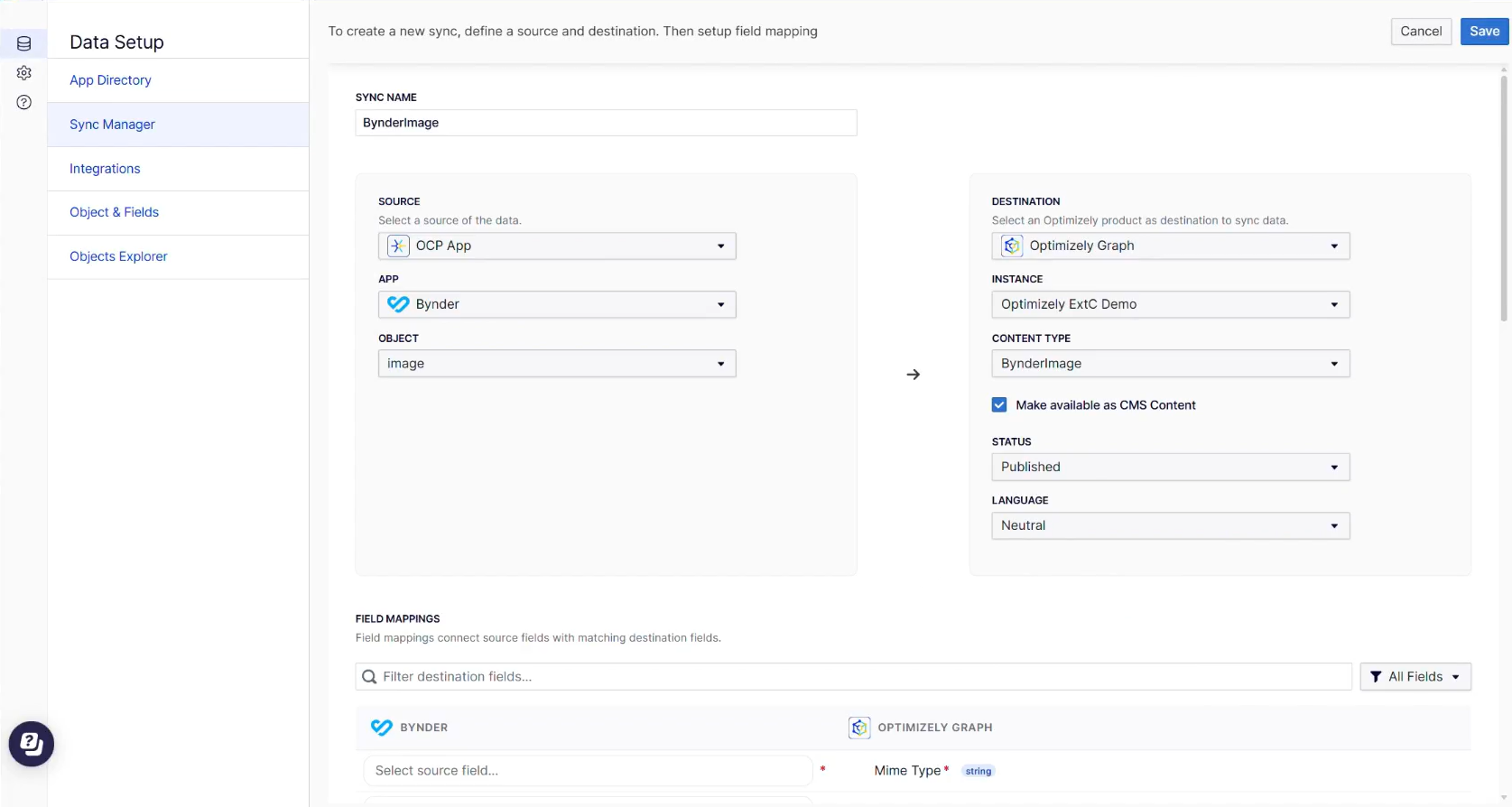Open the Source OCP App dropdown
1512x807 pixels.
557,246
